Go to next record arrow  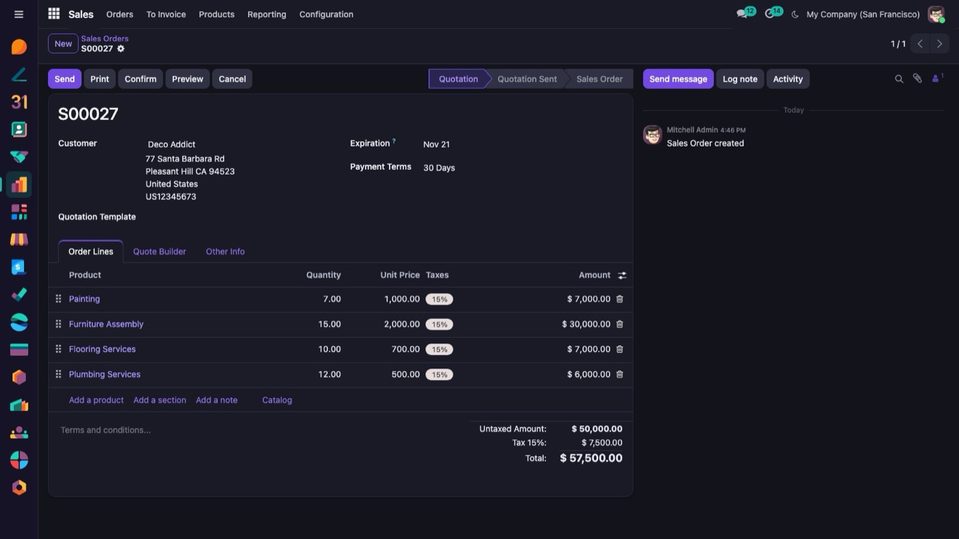tap(939, 43)
